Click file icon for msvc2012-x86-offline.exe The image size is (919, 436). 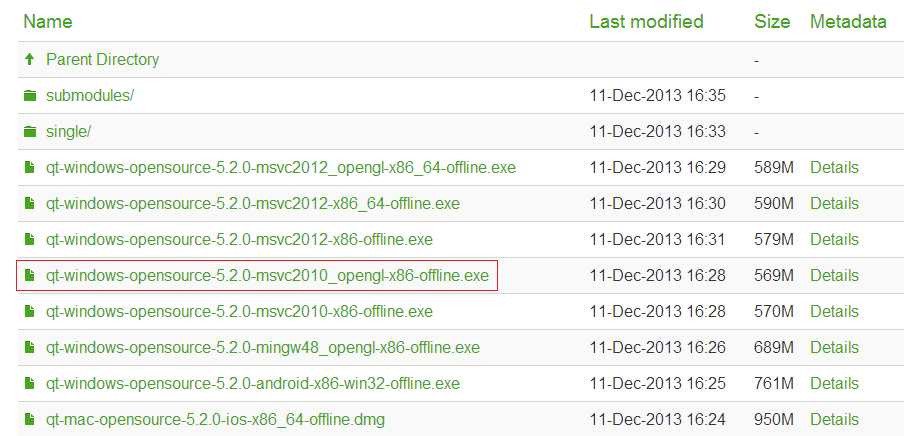tap(29, 240)
